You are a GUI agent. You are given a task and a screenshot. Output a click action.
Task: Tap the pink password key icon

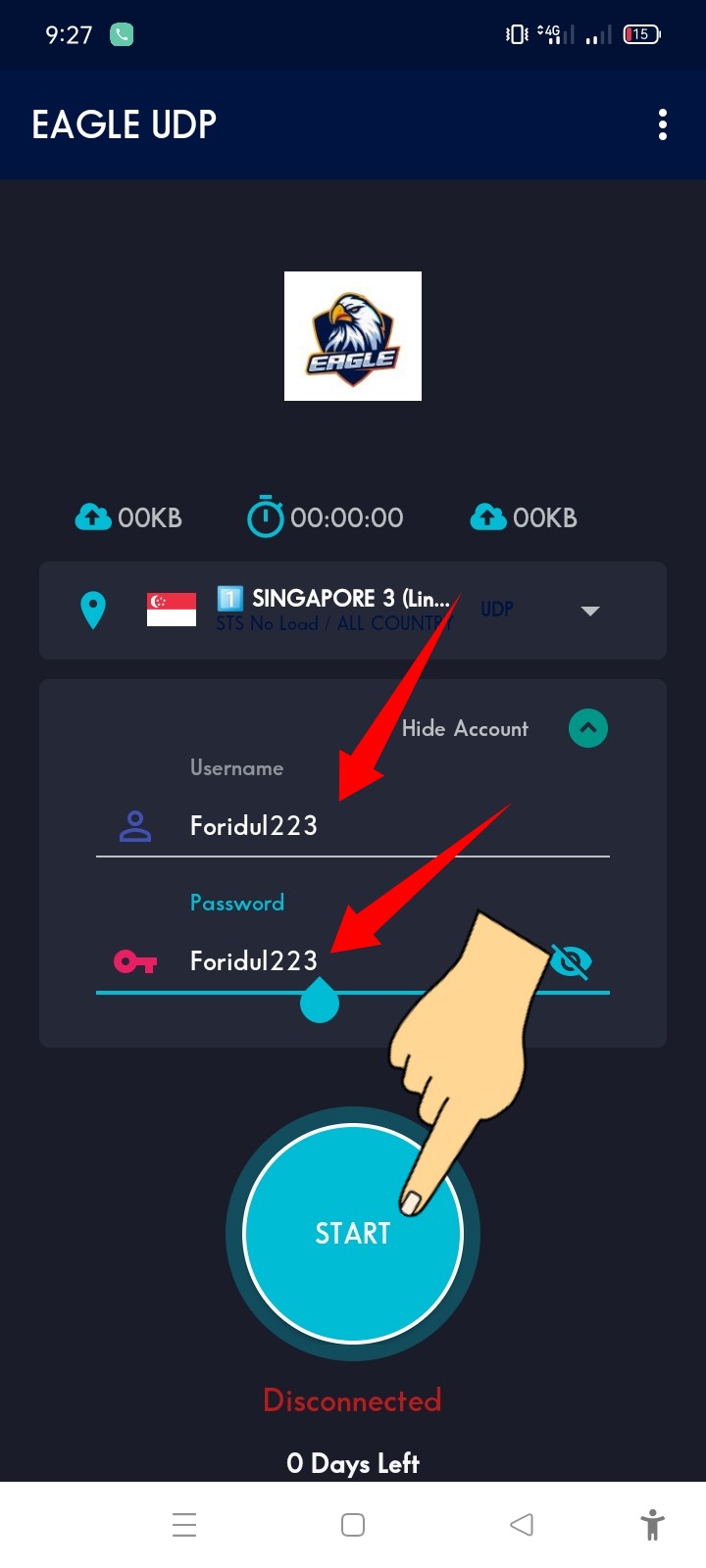(135, 961)
